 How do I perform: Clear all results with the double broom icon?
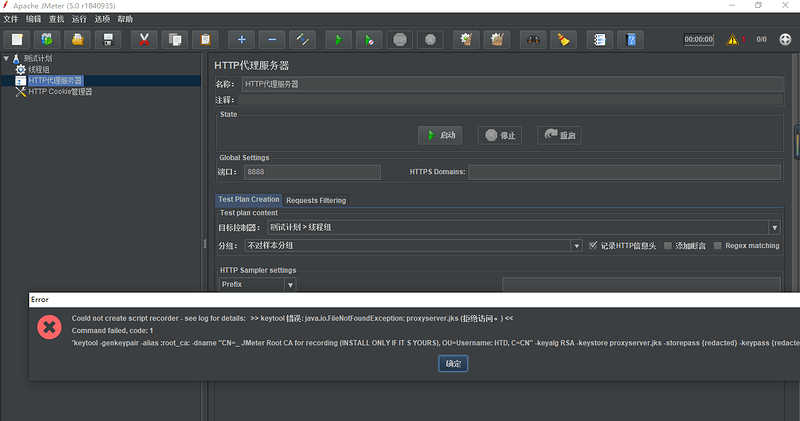pos(497,39)
